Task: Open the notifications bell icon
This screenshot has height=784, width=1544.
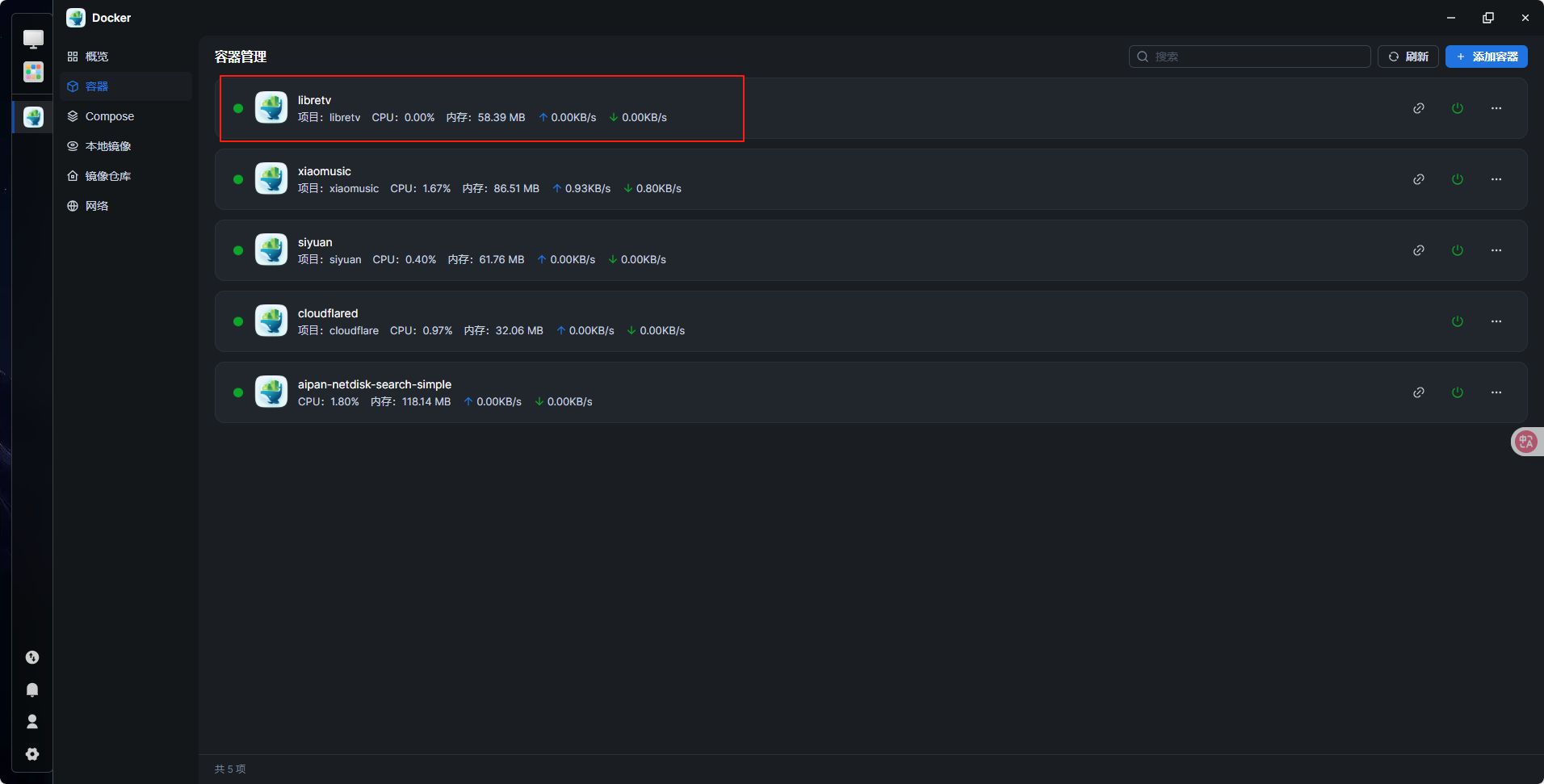Action: click(32, 690)
